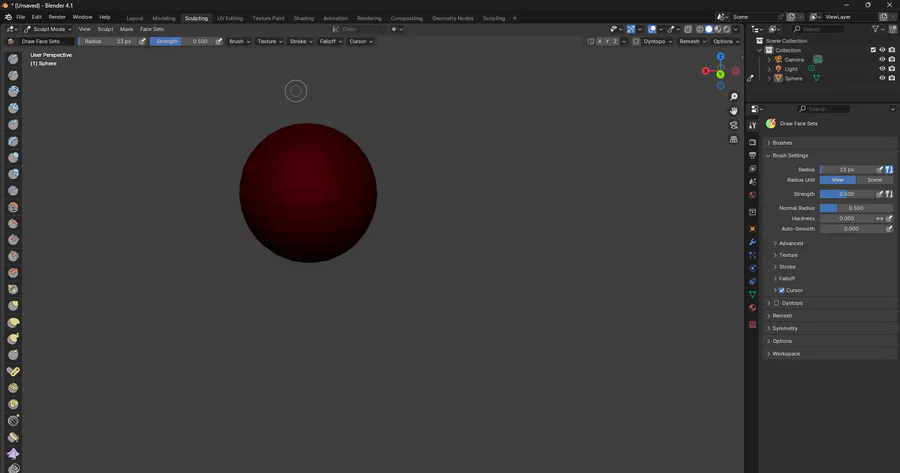
Task: Toggle Y axis symmetry
Action: 607,41
